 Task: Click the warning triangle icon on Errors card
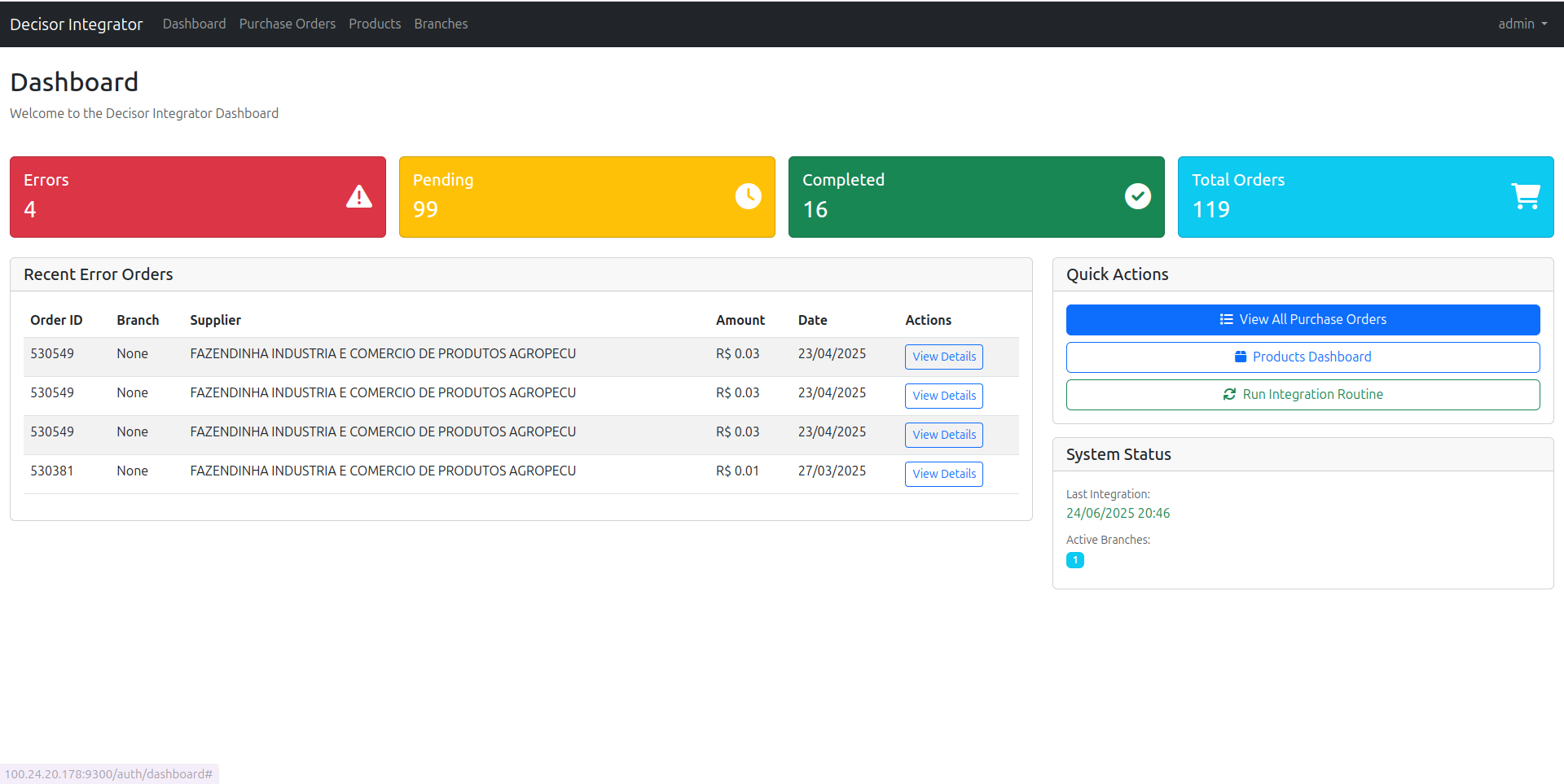point(358,197)
